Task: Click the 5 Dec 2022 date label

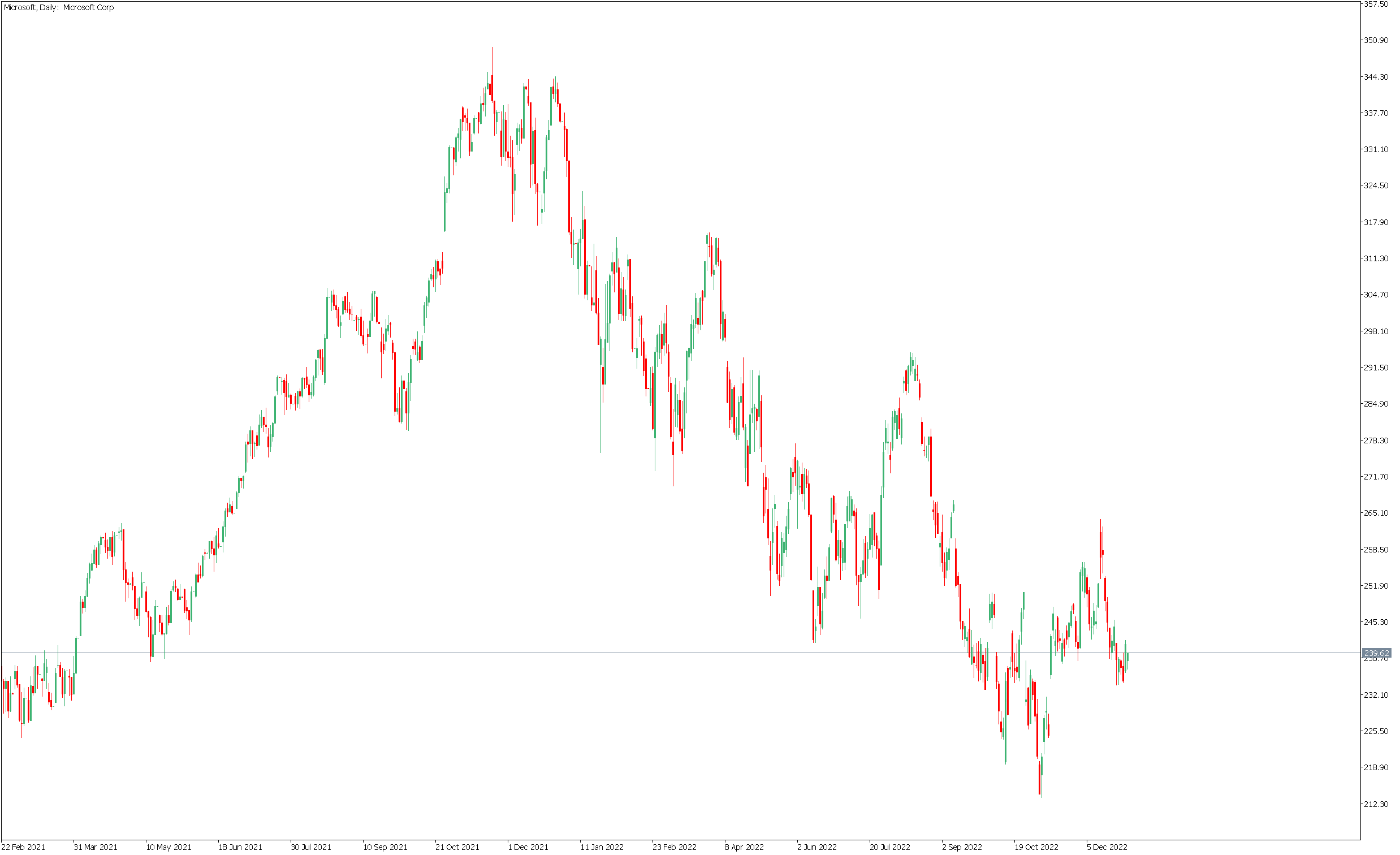Action: (x=1107, y=847)
